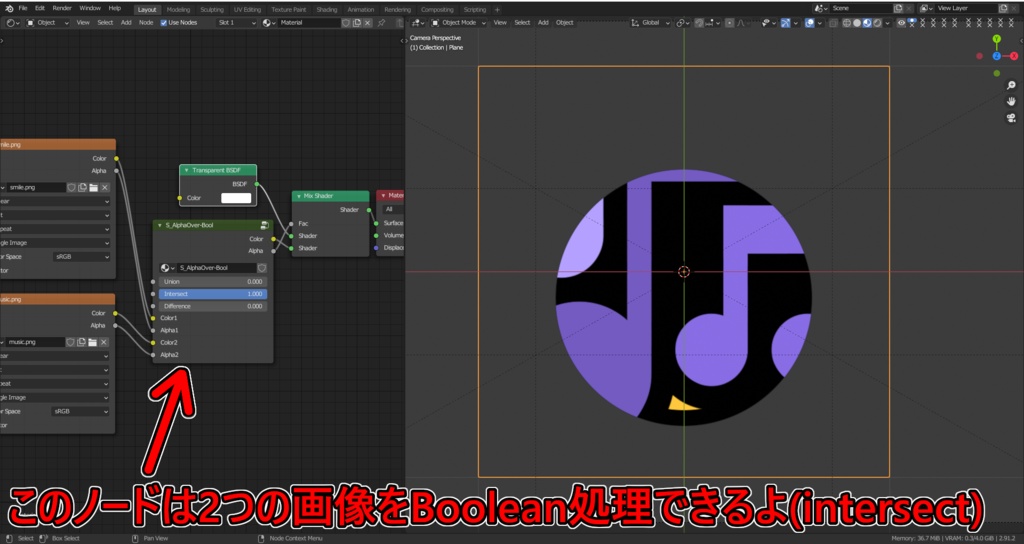Toggle X-ray button in viewport header
1024x544 pixels.
[x=833, y=22]
